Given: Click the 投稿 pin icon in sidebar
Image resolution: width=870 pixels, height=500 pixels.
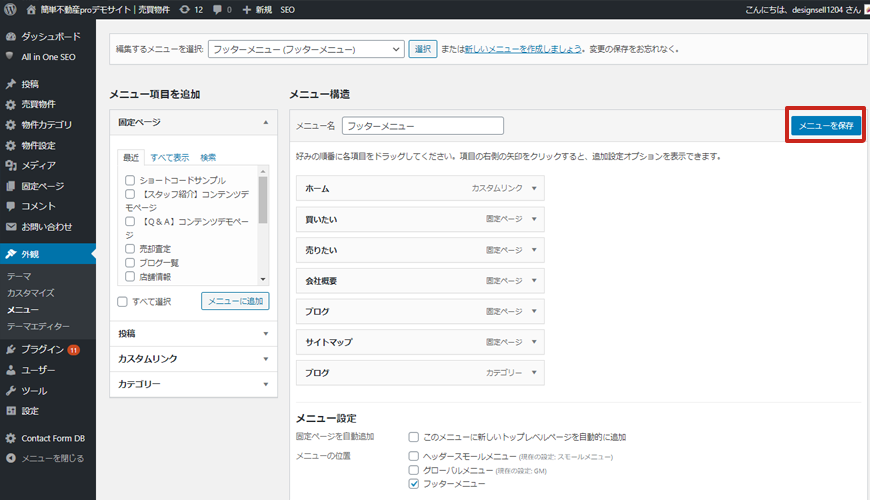Looking at the screenshot, I should click(x=11, y=84).
